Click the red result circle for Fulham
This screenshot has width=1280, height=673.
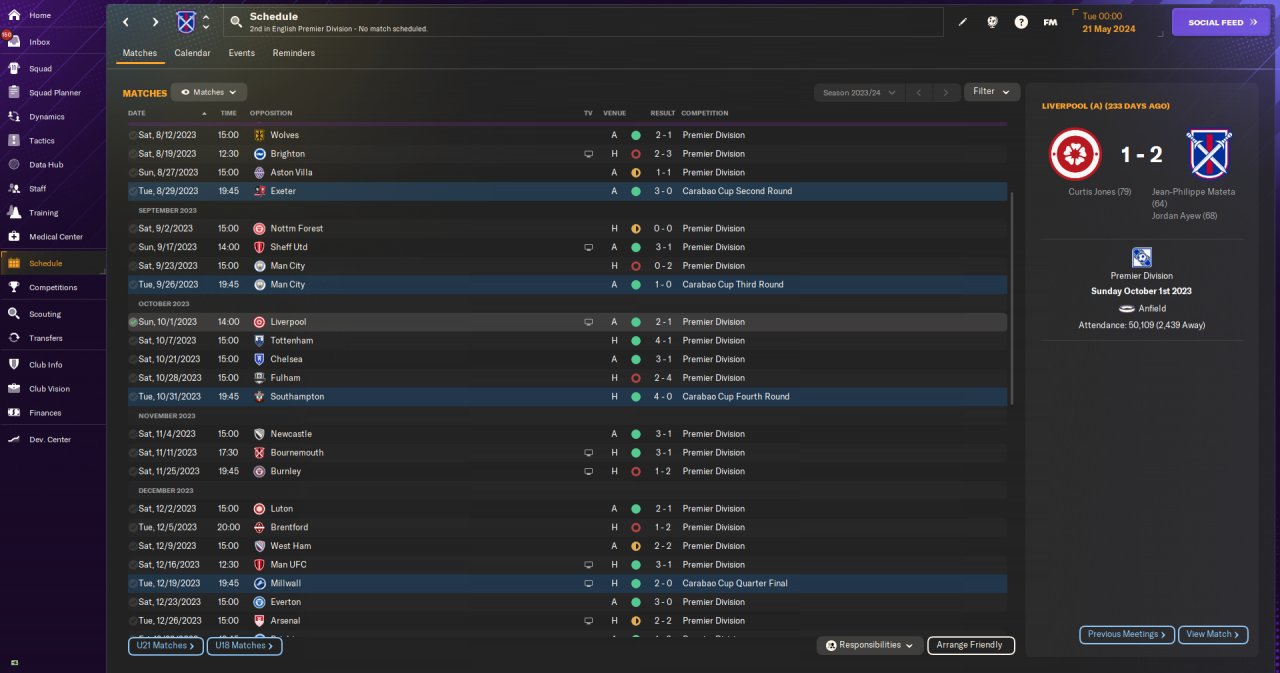click(636, 378)
